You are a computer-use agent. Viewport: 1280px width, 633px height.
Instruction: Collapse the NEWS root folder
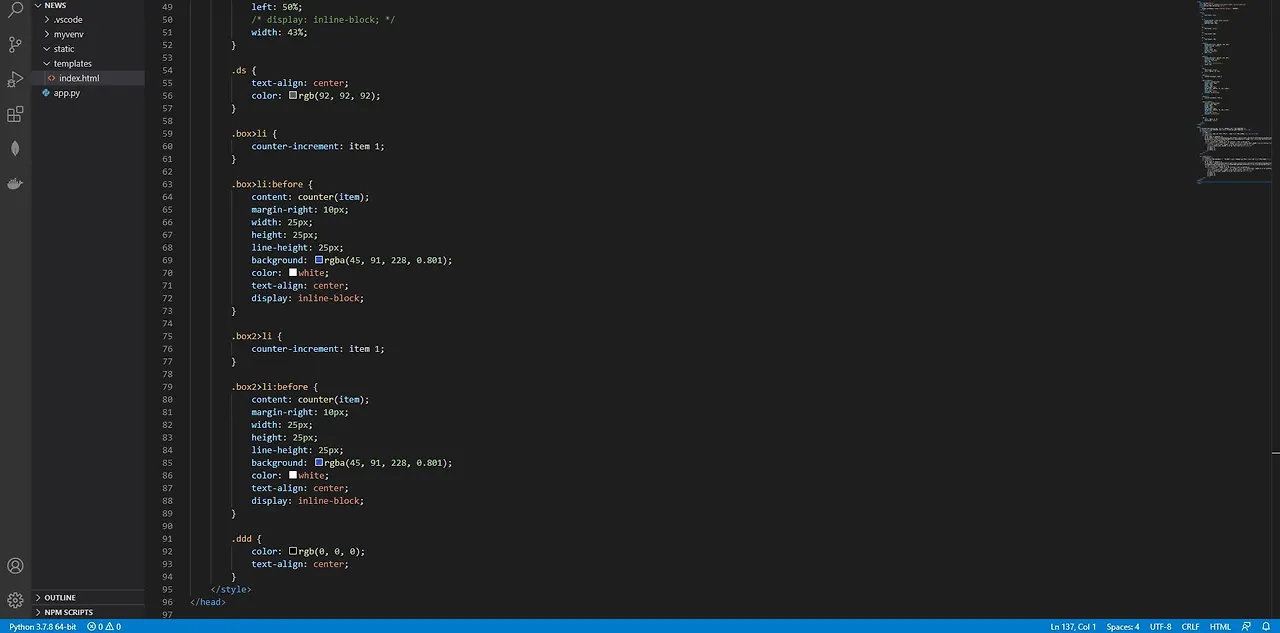point(37,5)
